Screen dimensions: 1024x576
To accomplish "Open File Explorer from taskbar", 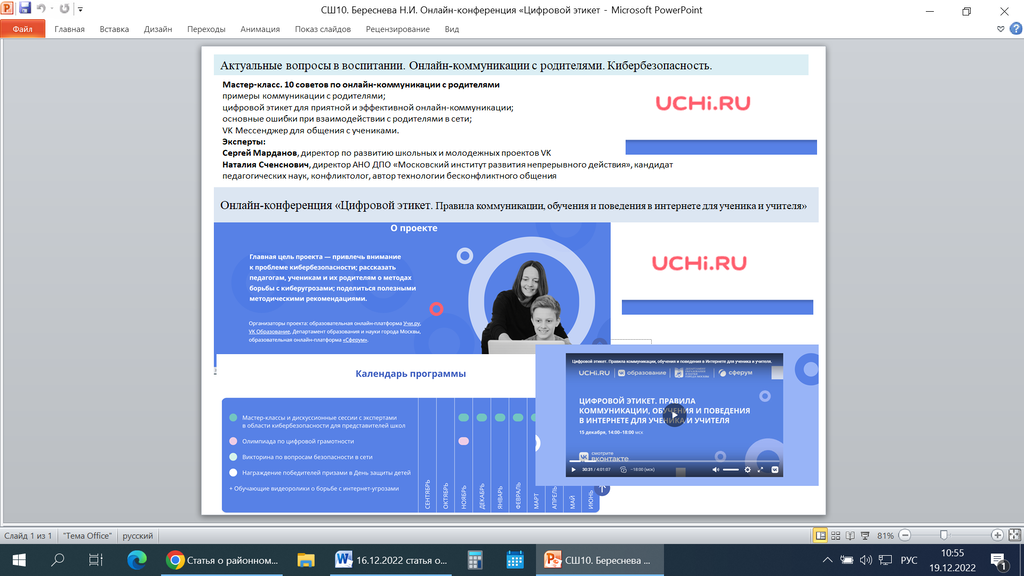I will pyautogui.click(x=306, y=560).
